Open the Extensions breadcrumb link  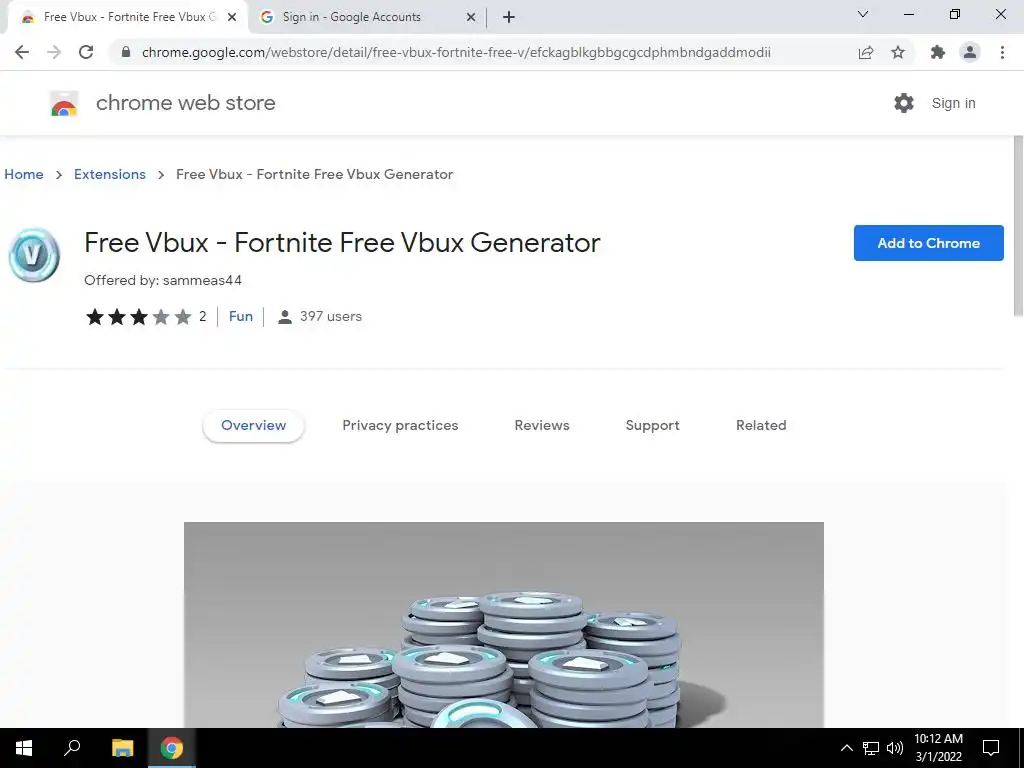pyautogui.click(x=110, y=174)
